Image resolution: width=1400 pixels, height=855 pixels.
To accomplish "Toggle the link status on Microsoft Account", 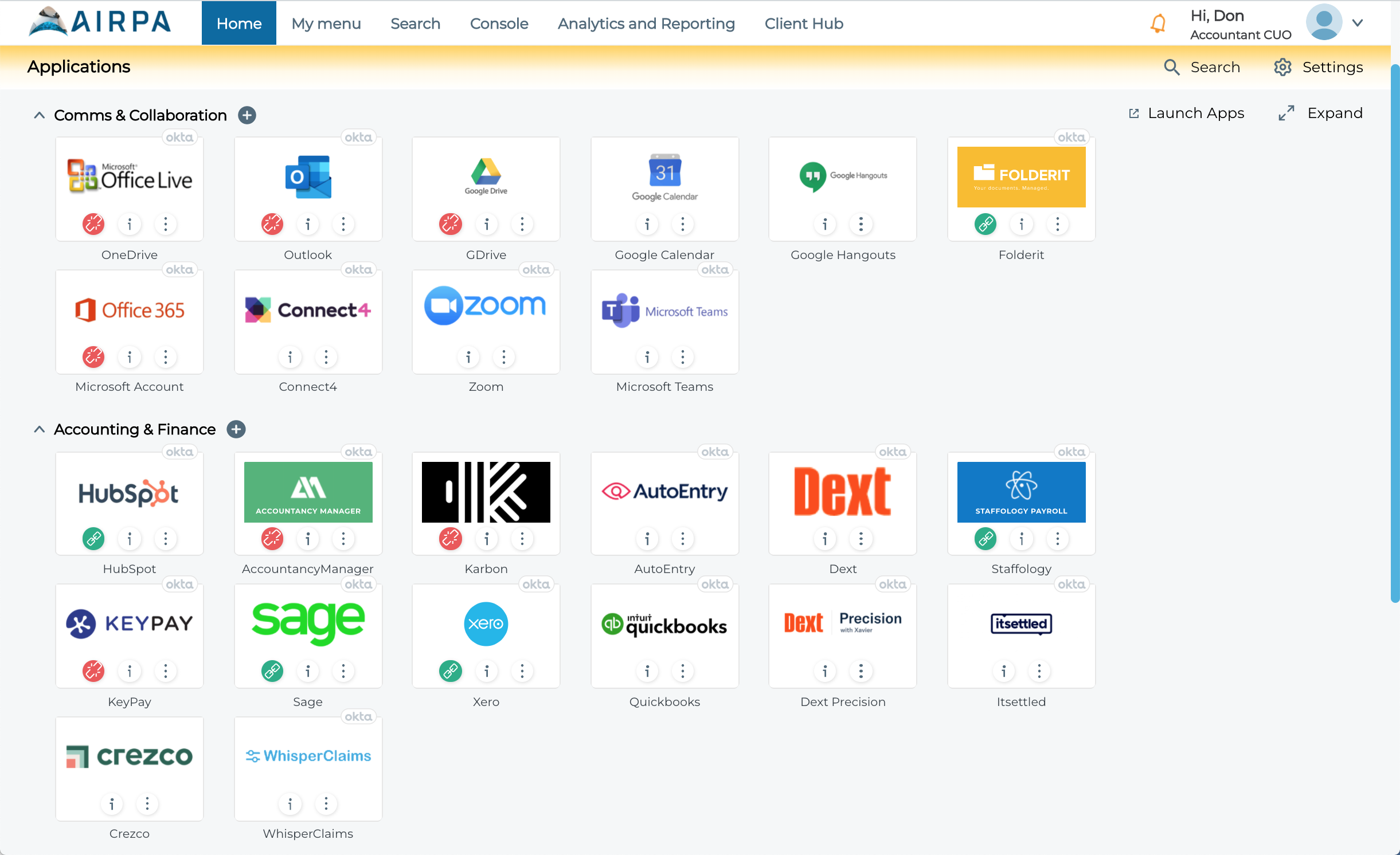I will [93, 357].
